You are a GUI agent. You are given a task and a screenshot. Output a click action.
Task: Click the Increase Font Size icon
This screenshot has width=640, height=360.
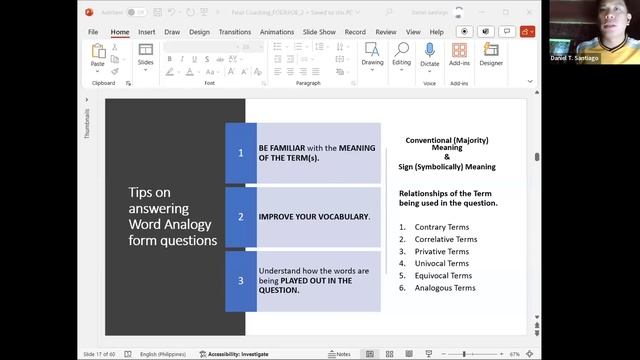231,72
